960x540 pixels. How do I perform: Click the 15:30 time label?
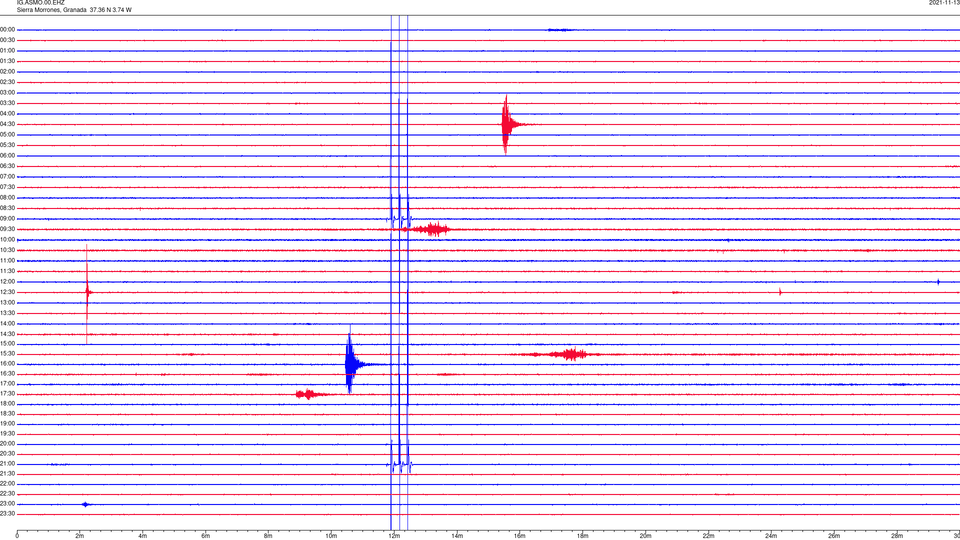[x=8, y=354]
